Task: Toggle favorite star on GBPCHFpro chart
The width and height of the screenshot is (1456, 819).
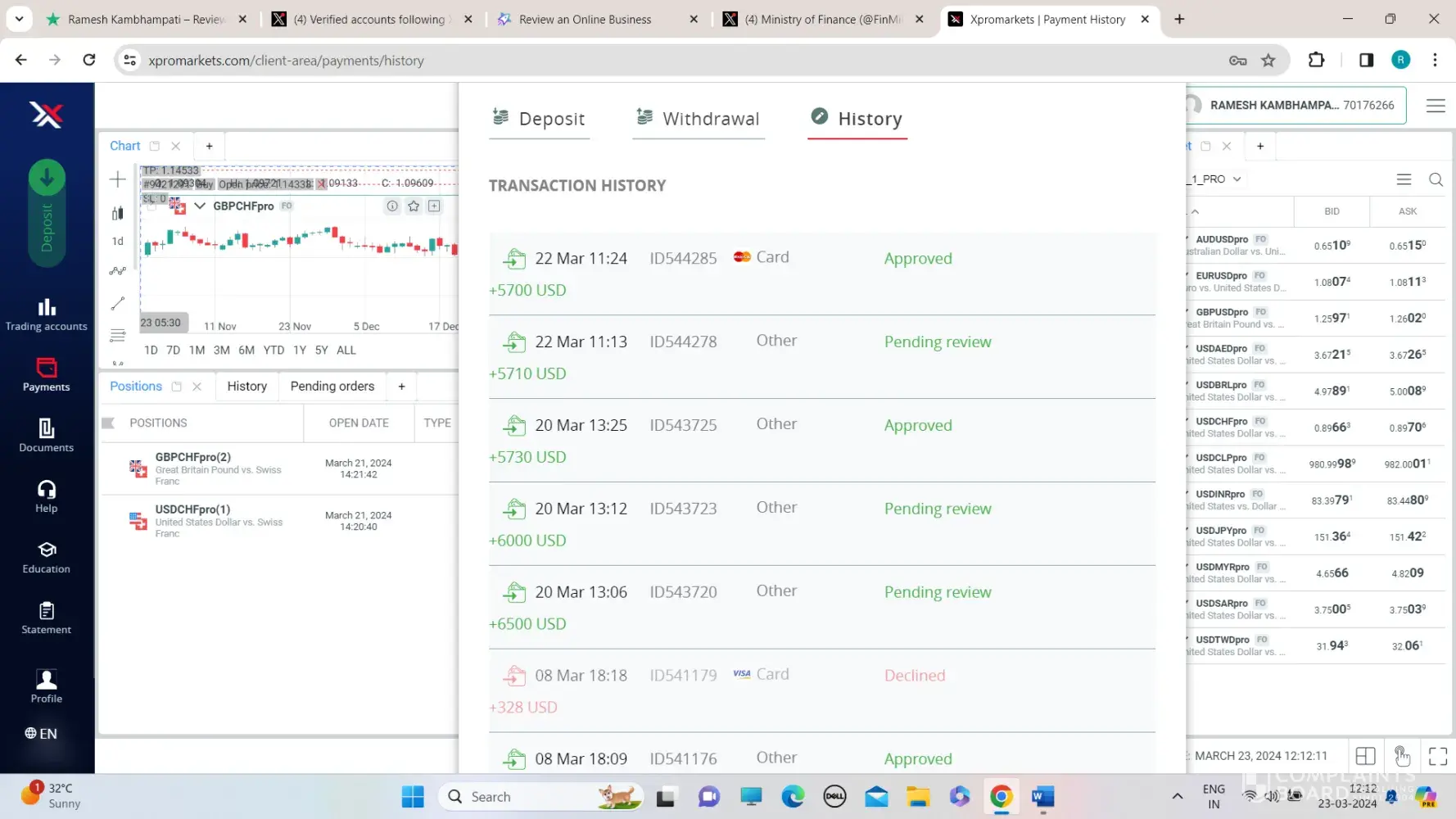Action: (414, 206)
